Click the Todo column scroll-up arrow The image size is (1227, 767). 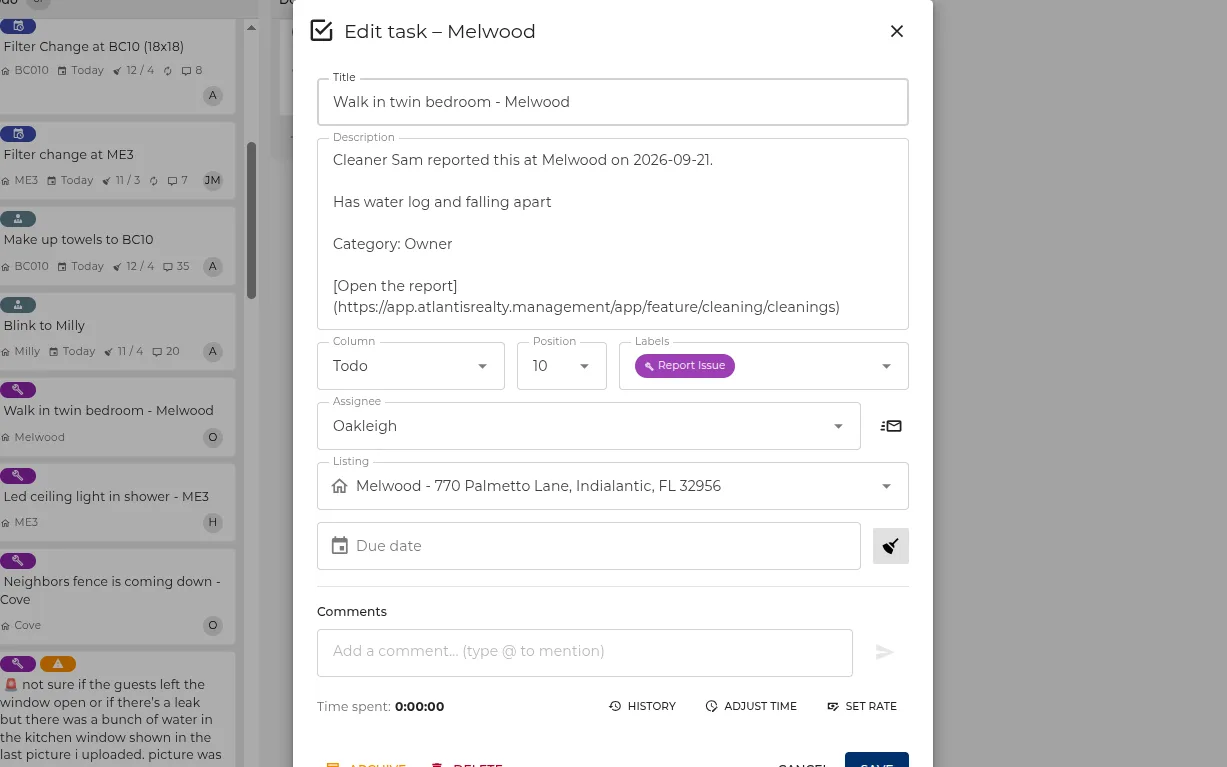click(x=252, y=28)
